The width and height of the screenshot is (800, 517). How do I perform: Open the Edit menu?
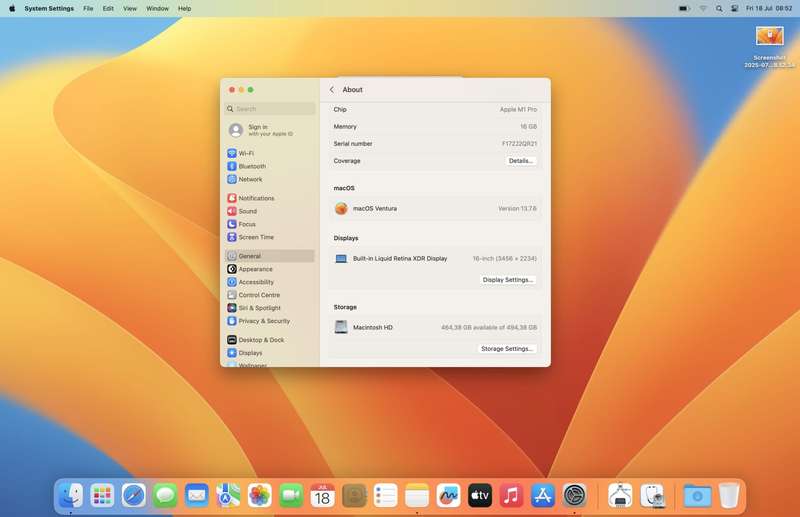pos(108,8)
